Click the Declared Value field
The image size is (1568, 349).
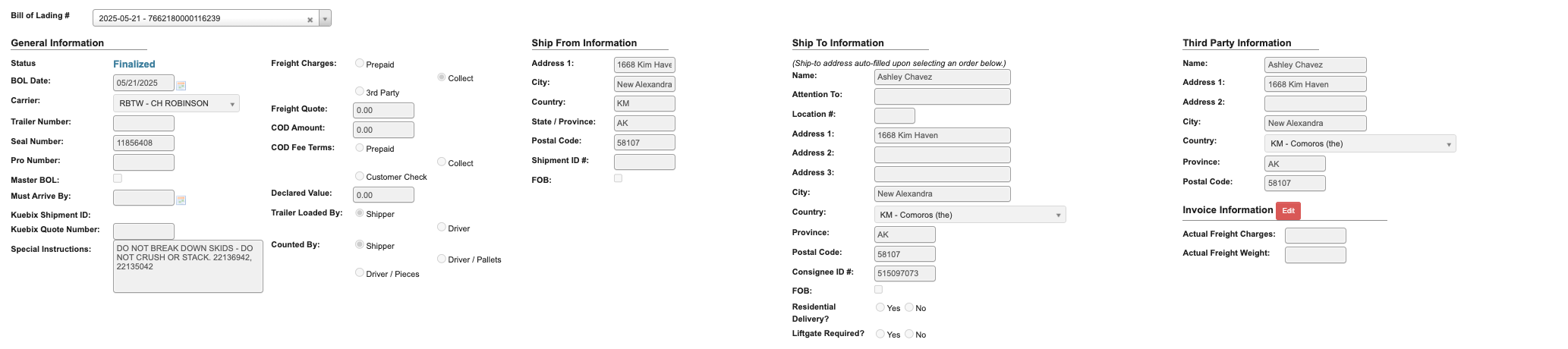pos(383,195)
